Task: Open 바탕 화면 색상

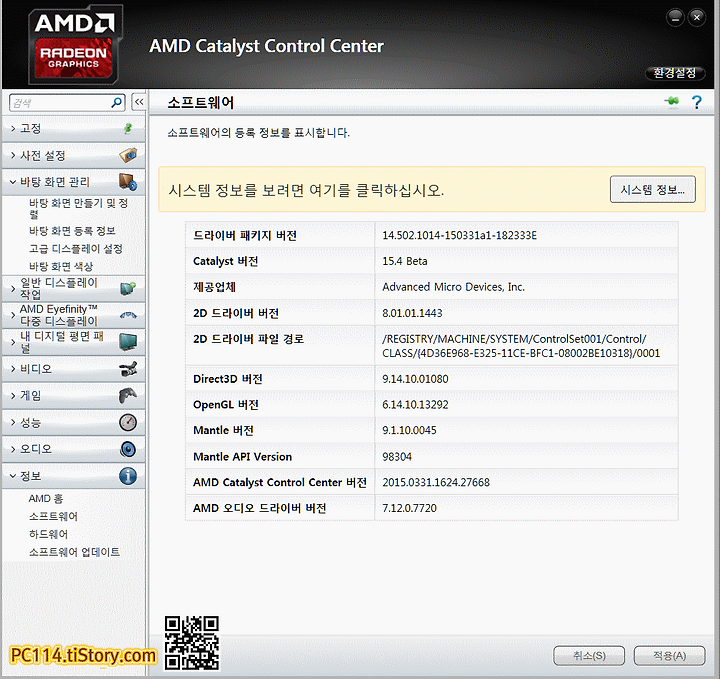Action: (x=61, y=266)
